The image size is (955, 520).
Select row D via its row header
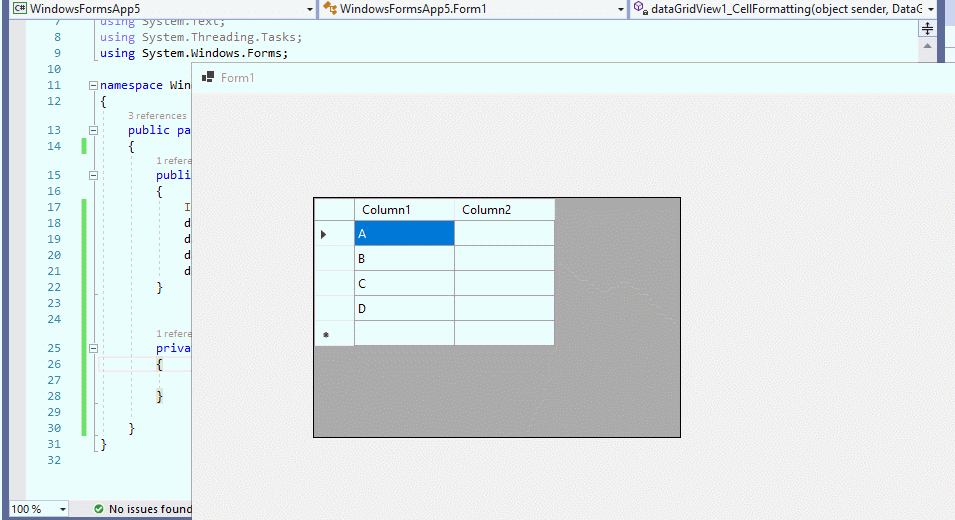click(334, 308)
